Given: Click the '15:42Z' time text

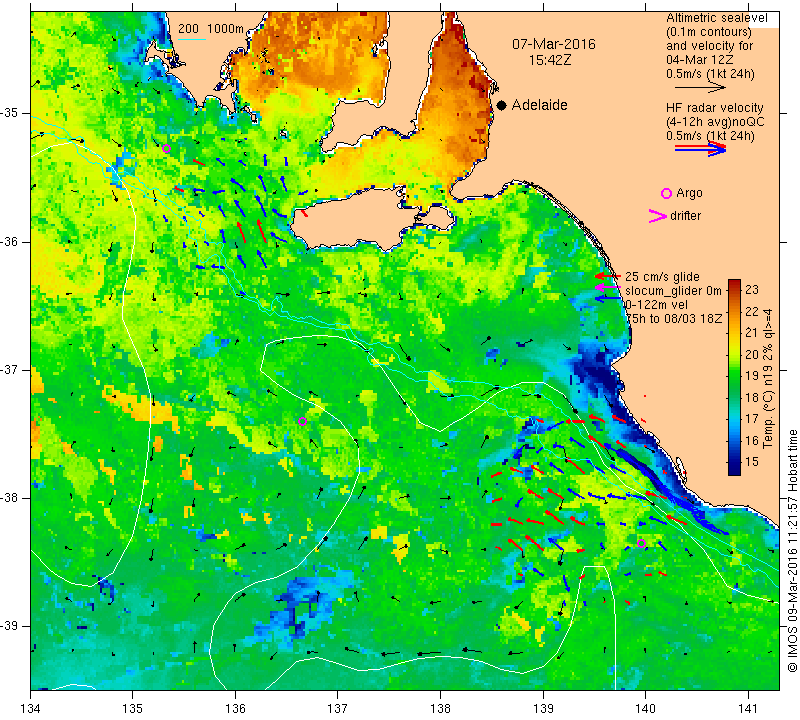Looking at the screenshot, I should click(x=550, y=60).
